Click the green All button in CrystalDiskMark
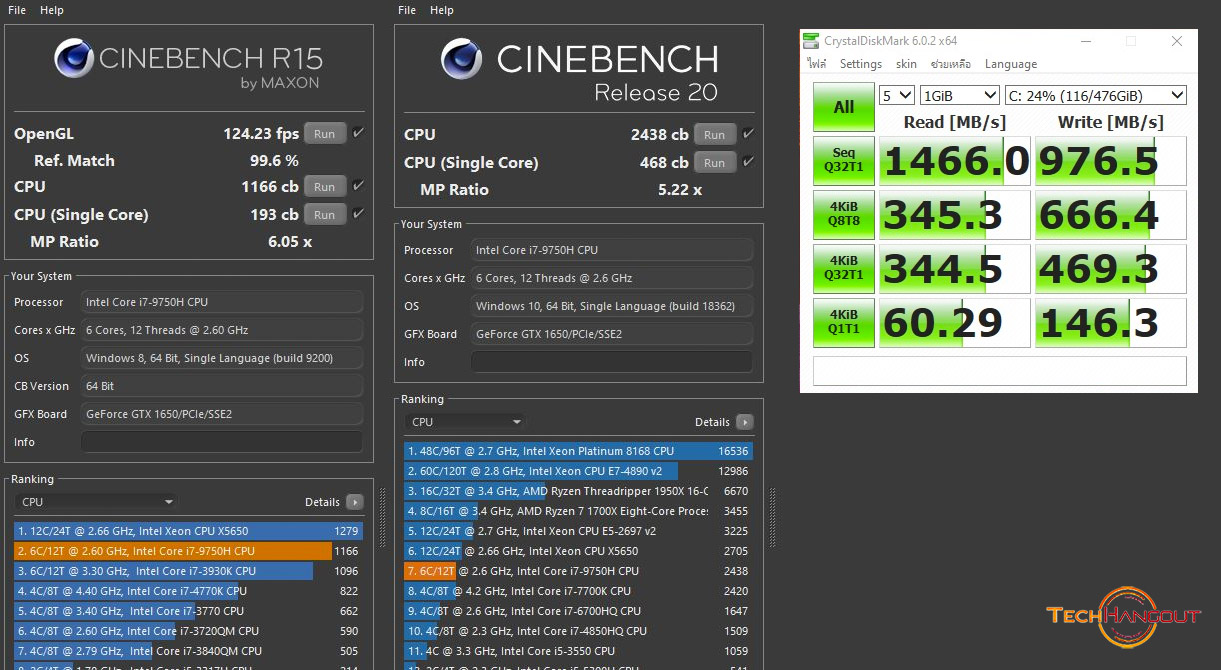This screenshot has width=1221, height=670. click(x=843, y=107)
